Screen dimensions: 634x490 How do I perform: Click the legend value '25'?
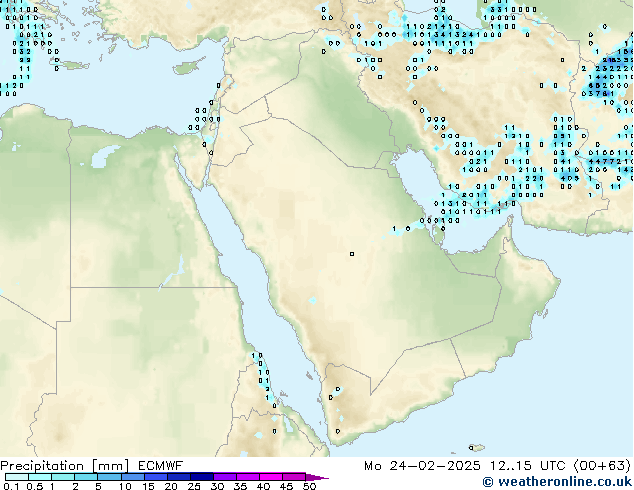point(194,486)
